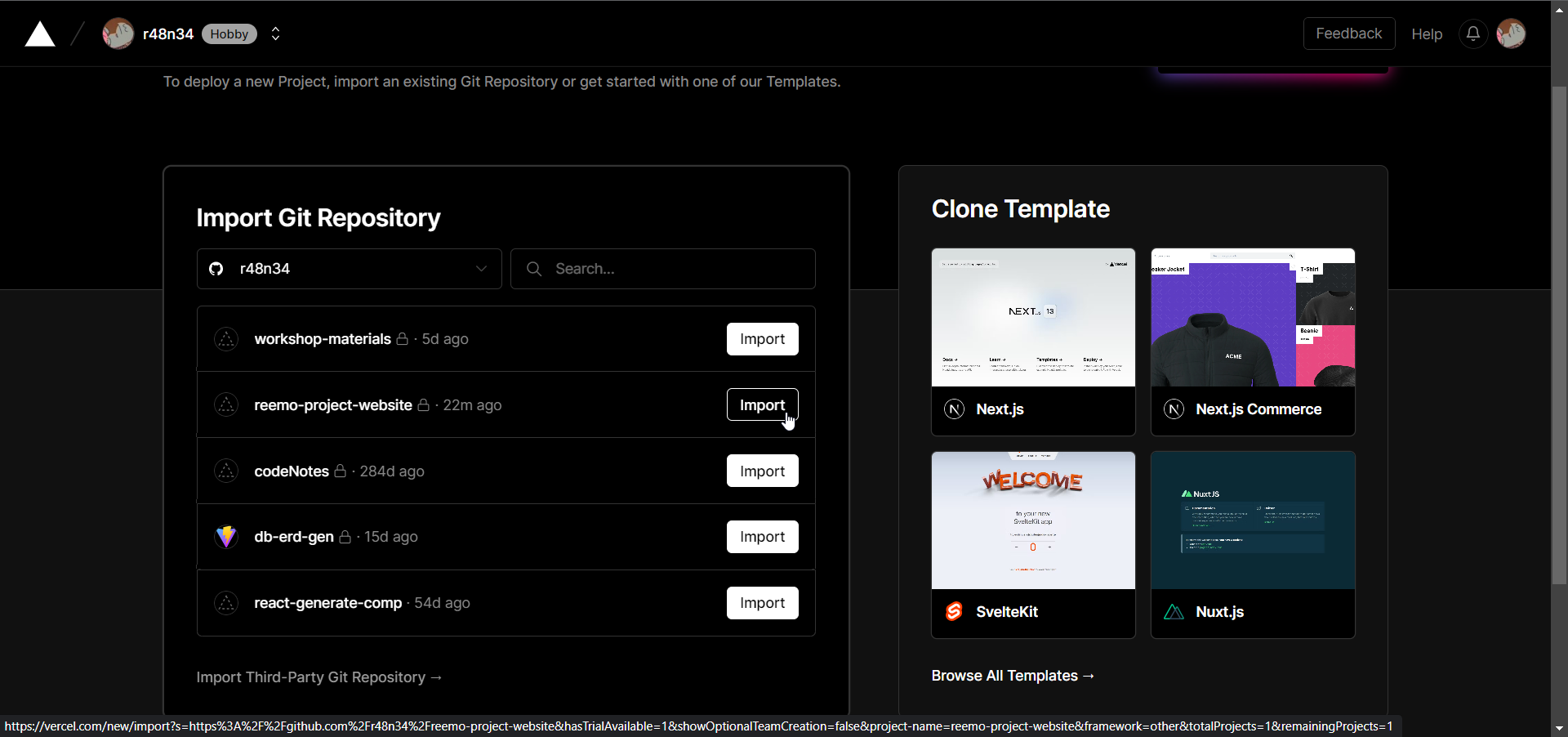Select the codeNotes repository name
Screen dimensions: 1568x737
pos(292,471)
